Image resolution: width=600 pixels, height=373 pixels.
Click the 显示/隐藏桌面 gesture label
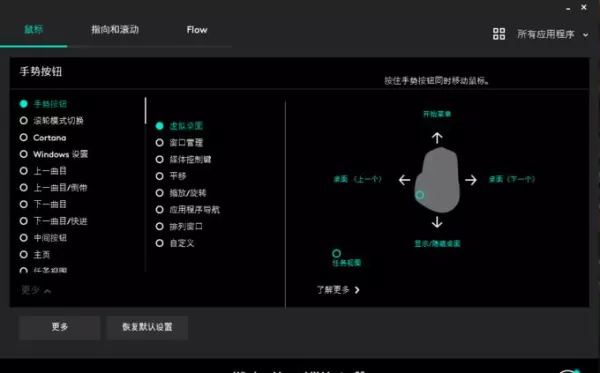coord(437,244)
